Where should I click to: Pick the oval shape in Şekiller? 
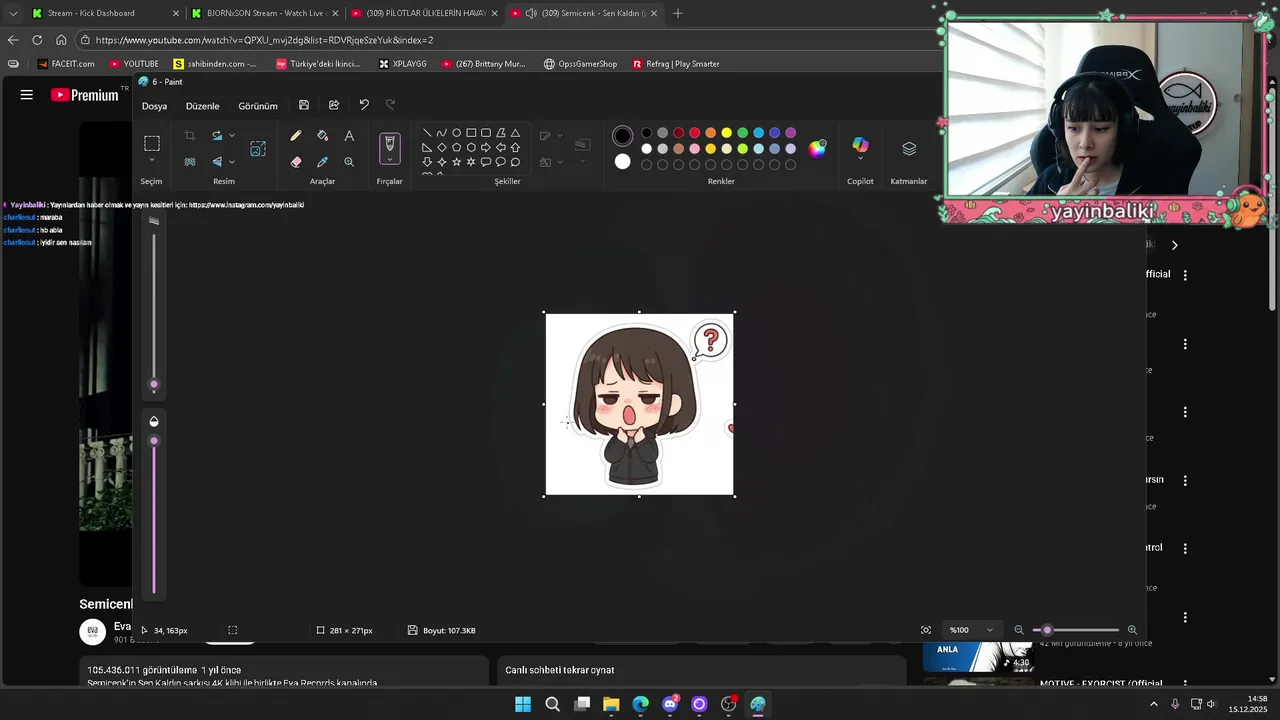[x=456, y=133]
